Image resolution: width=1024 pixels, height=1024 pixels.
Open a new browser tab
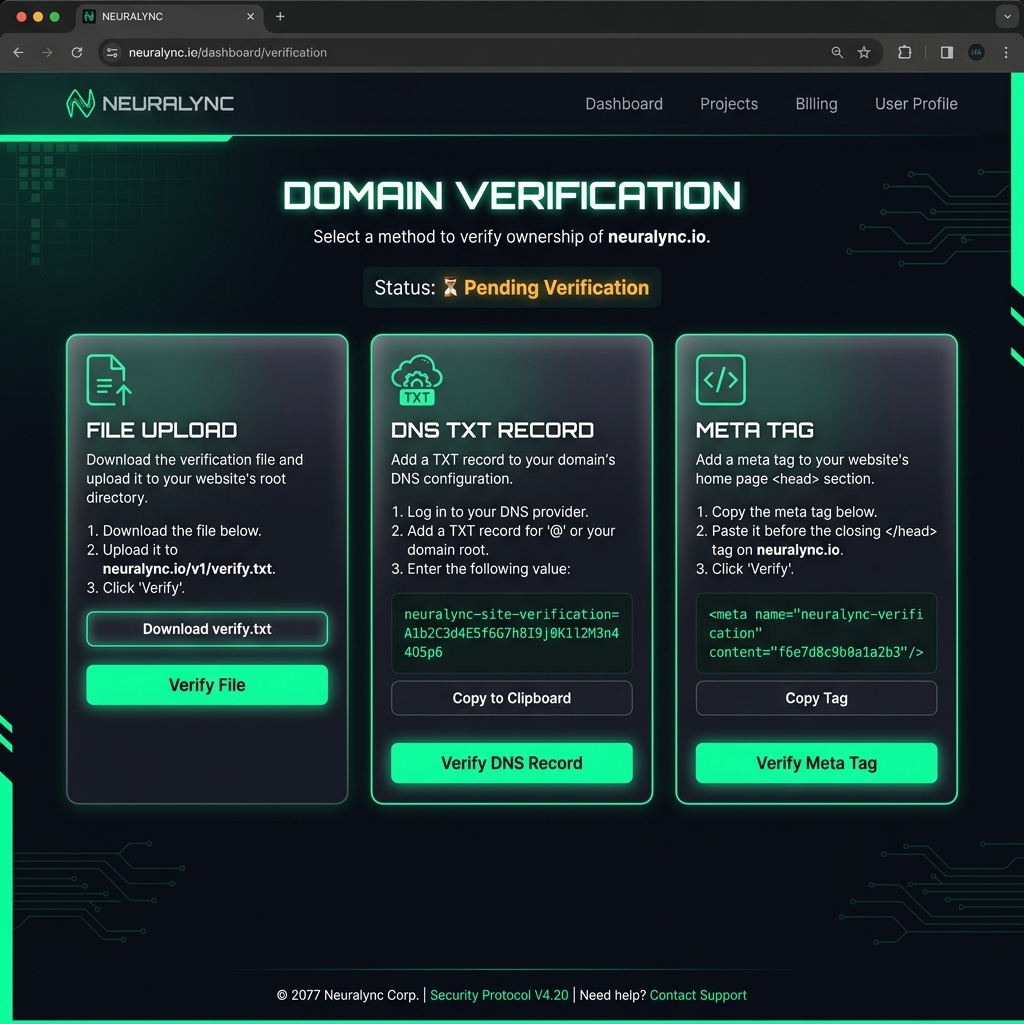click(x=280, y=17)
